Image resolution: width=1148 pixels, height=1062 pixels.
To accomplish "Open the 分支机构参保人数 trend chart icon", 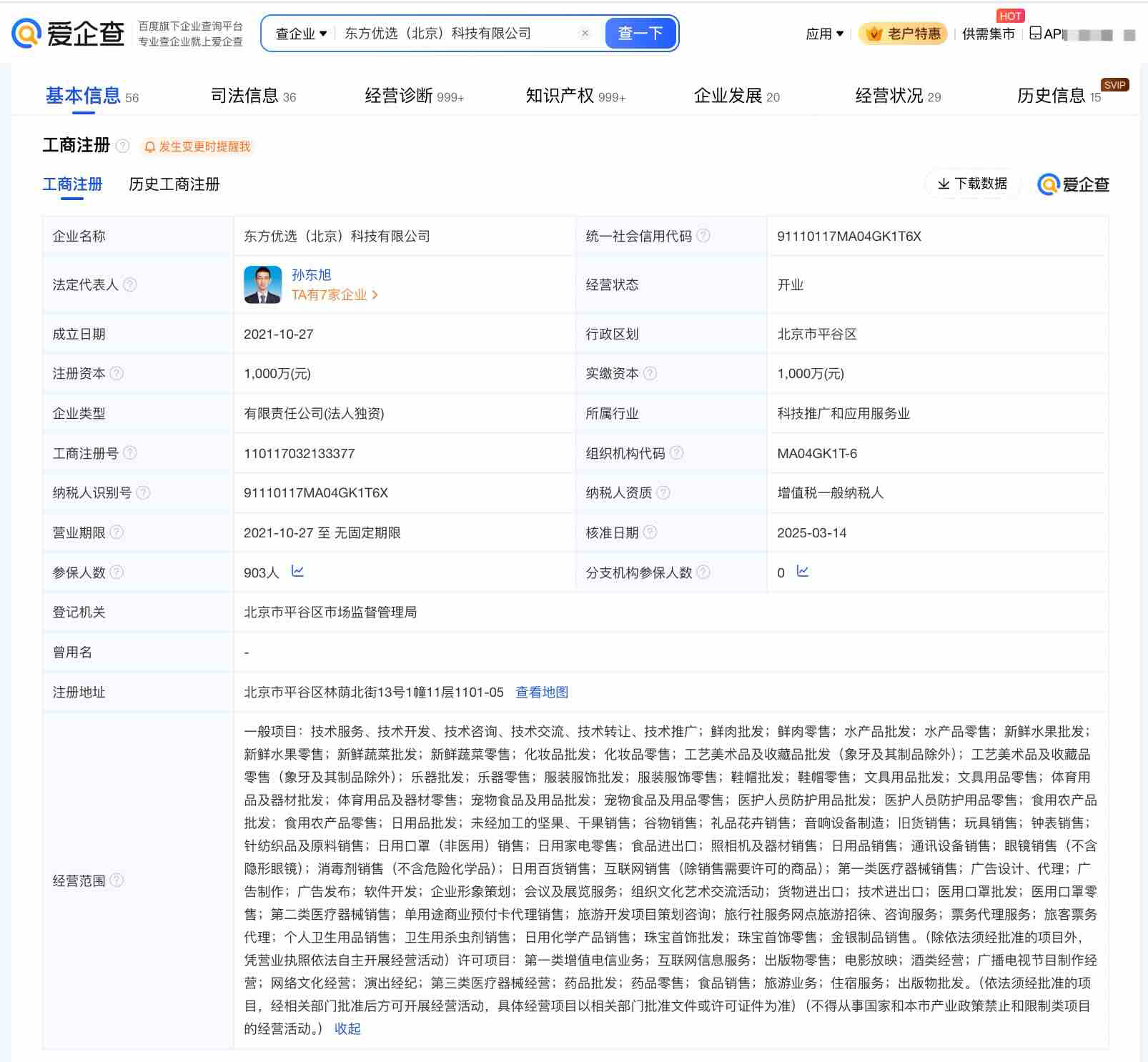I will coord(803,572).
